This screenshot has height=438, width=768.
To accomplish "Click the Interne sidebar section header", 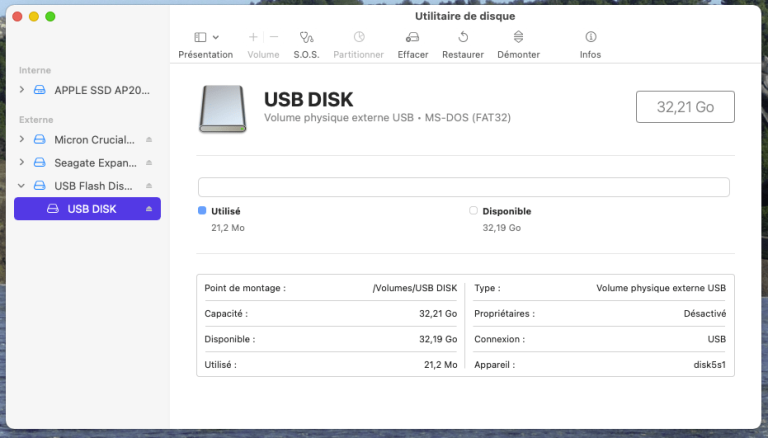I will point(35,70).
